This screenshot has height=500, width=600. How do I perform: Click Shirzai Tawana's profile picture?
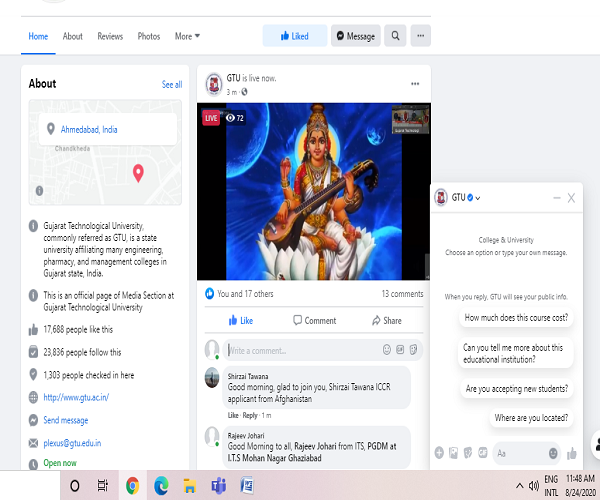[212, 377]
